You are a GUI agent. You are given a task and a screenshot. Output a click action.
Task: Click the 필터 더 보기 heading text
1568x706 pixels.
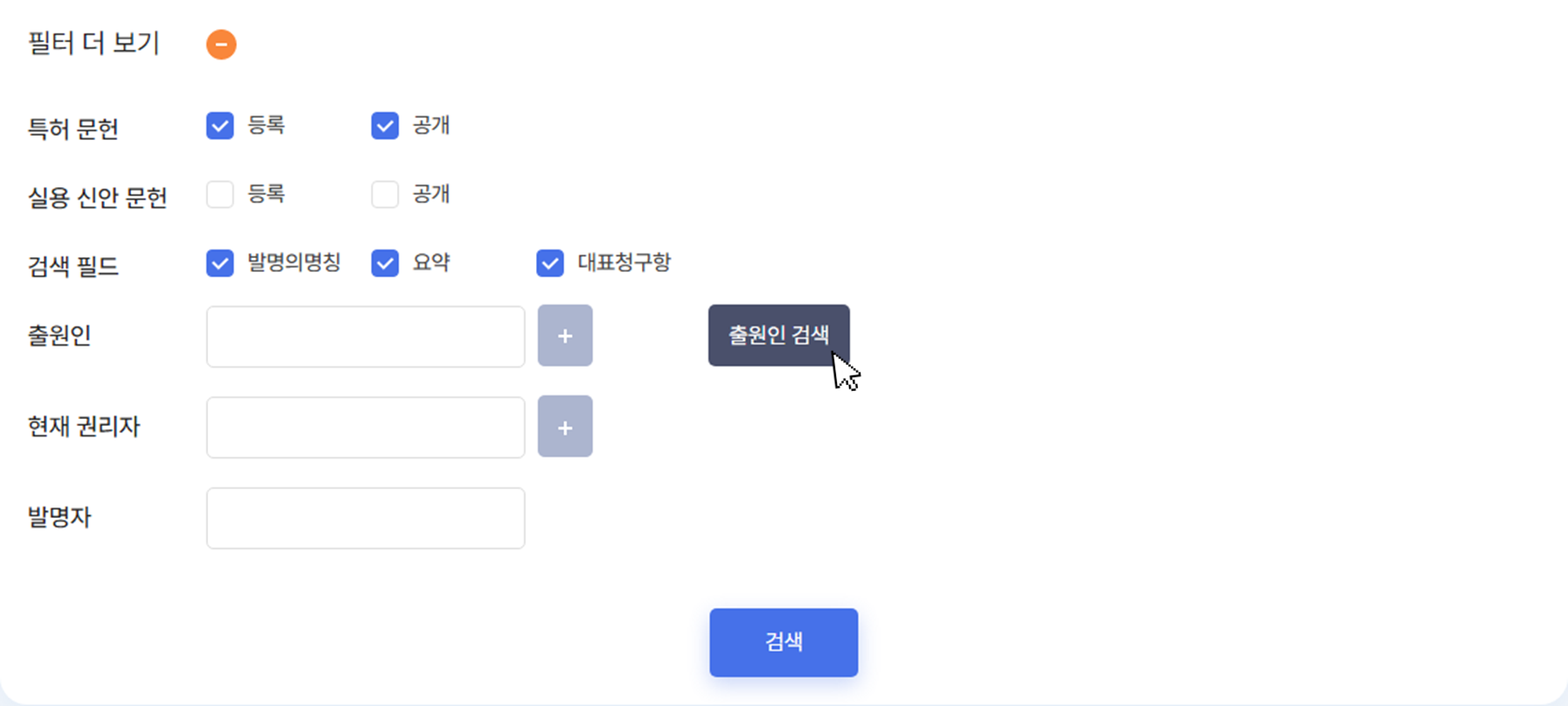point(94,44)
